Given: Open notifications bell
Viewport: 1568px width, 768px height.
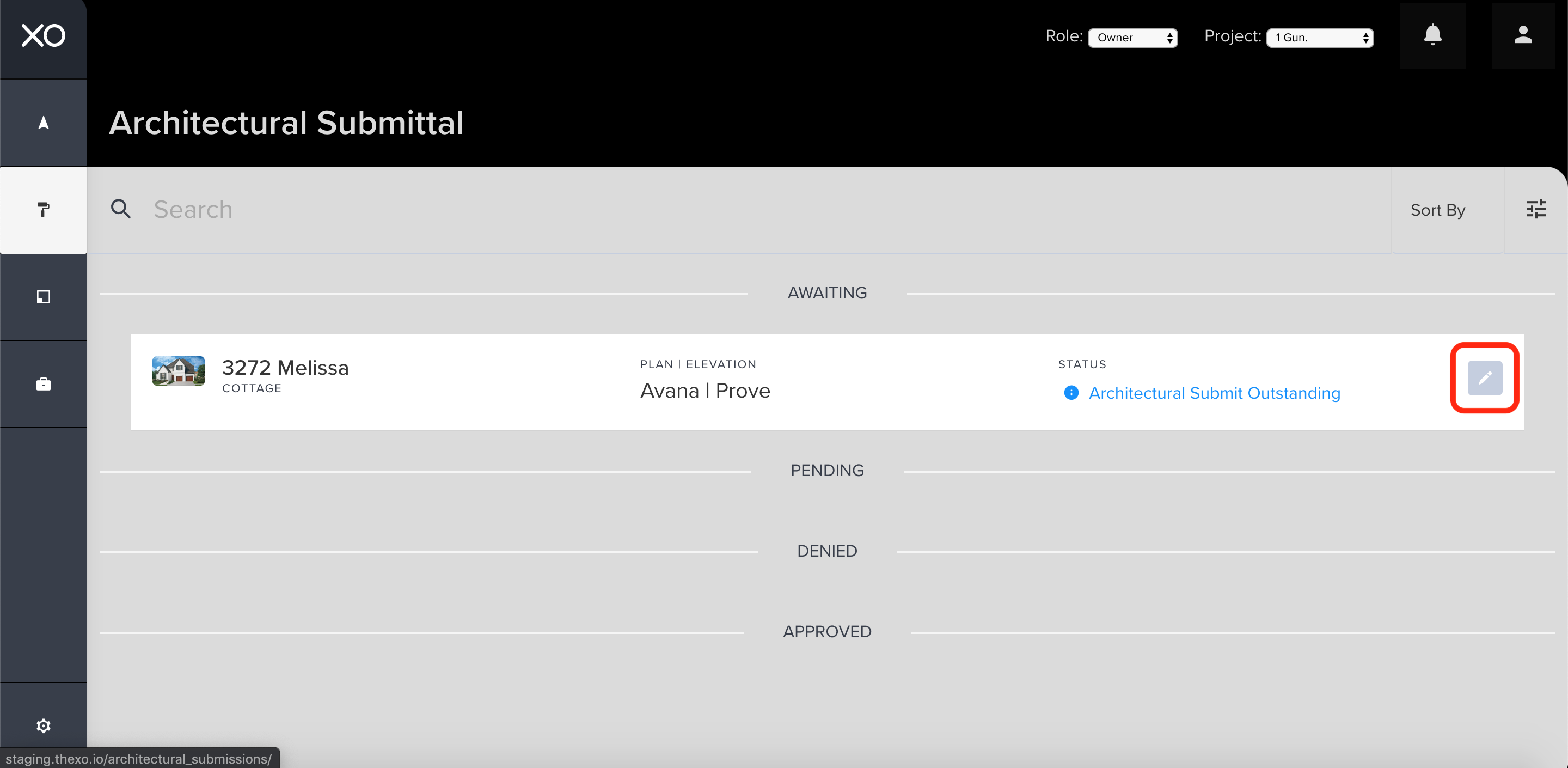Looking at the screenshot, I should click(x=1432, y=35).
